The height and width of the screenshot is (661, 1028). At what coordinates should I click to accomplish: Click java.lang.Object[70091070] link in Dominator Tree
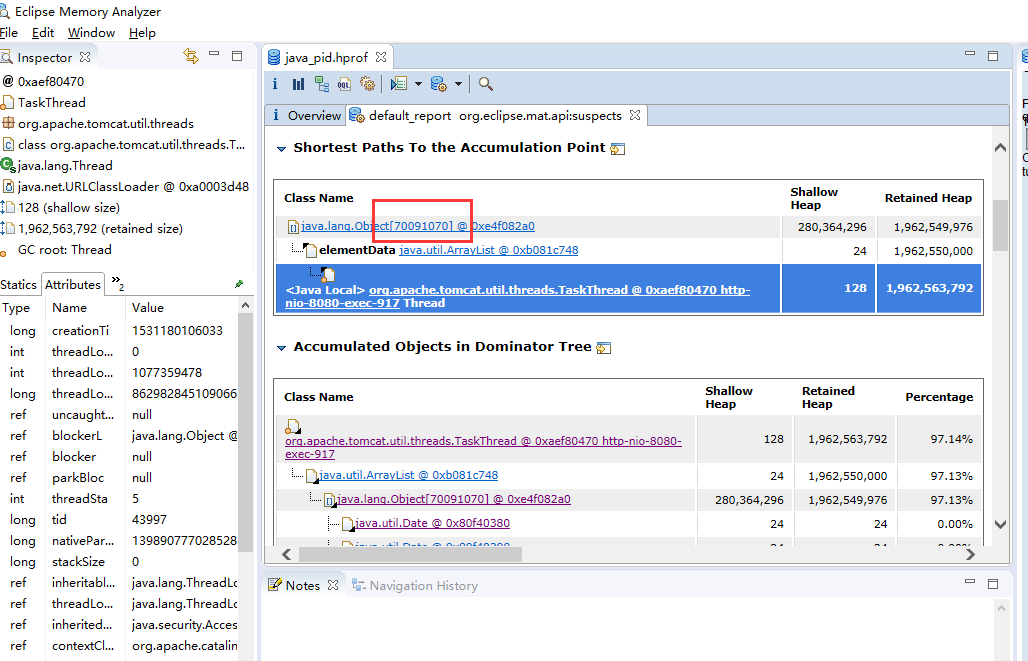(454, 499)
